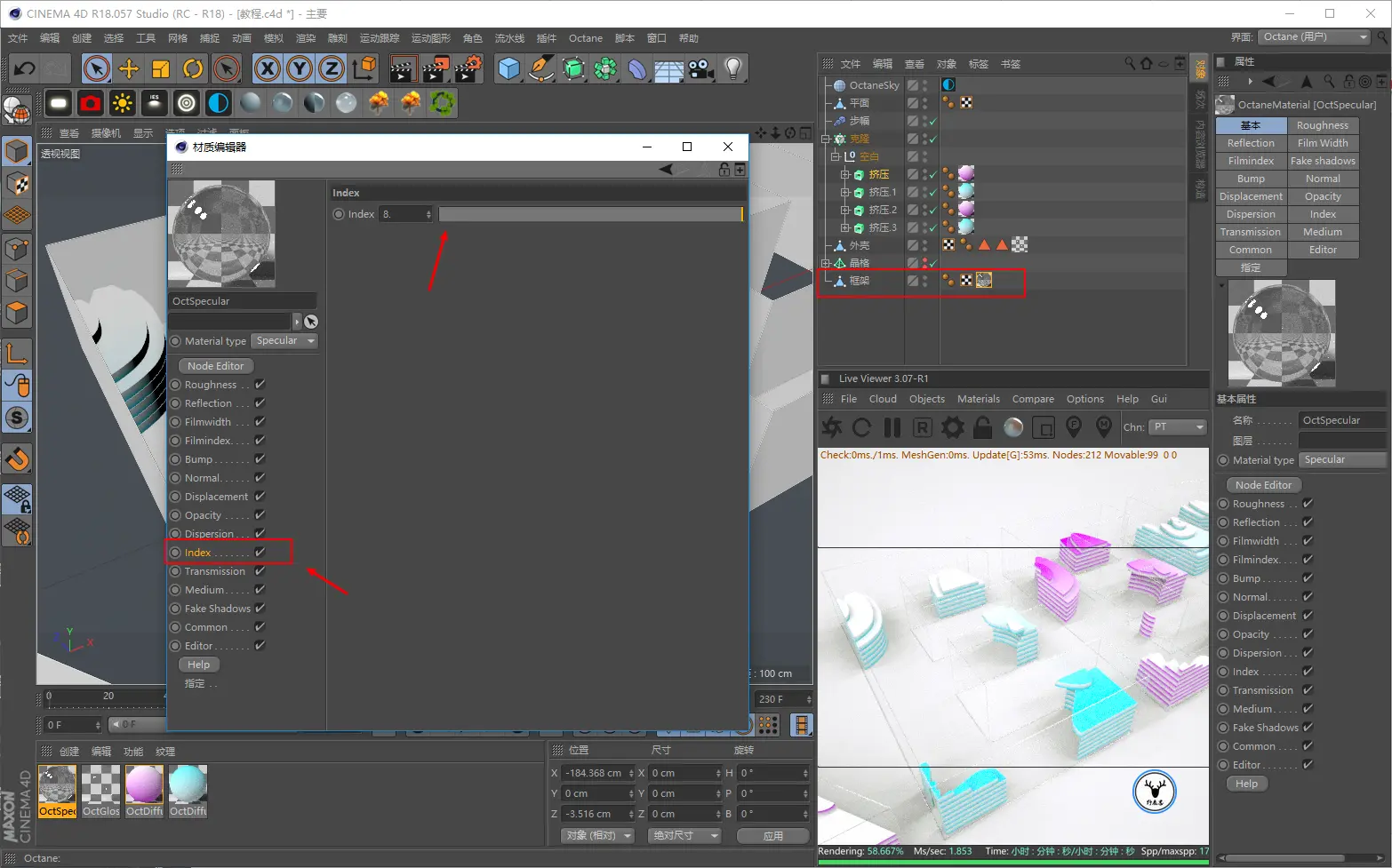Open the spline pen tool
This screenshot has height=868, width=1392.
(540, 68)
